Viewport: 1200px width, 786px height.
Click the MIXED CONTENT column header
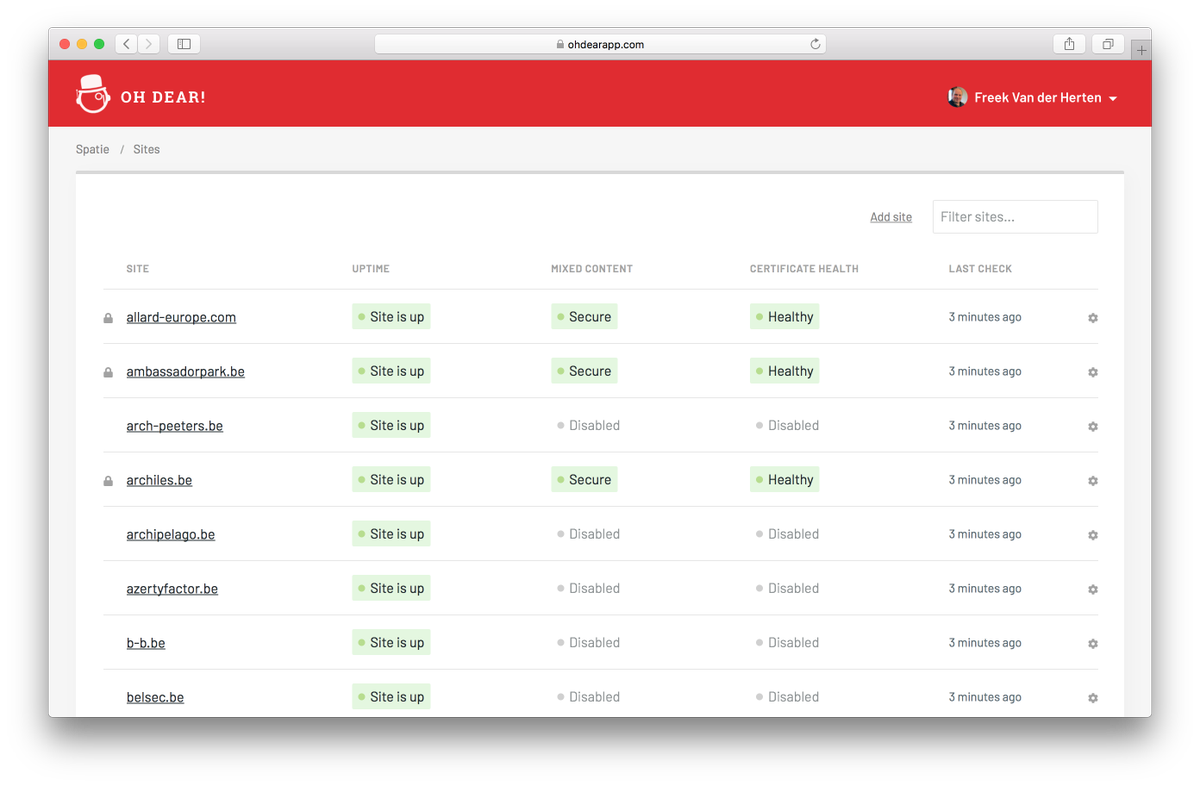click(x=592, y=269)
